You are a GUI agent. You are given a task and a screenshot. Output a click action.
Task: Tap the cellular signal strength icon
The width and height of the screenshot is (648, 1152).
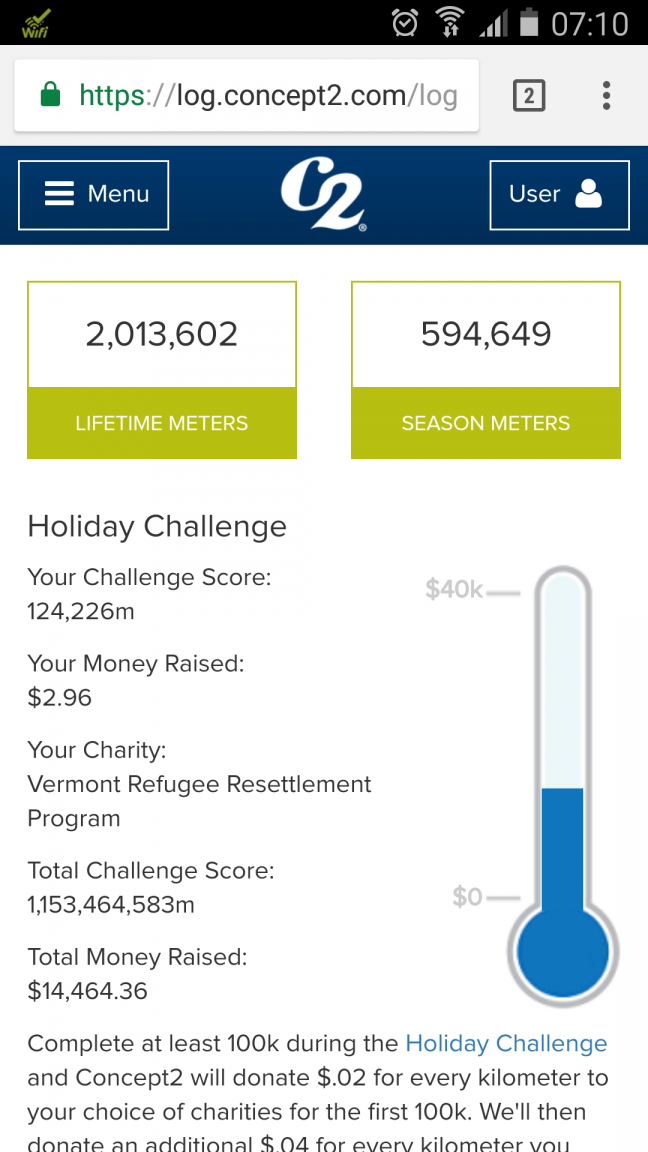(494, 24)
